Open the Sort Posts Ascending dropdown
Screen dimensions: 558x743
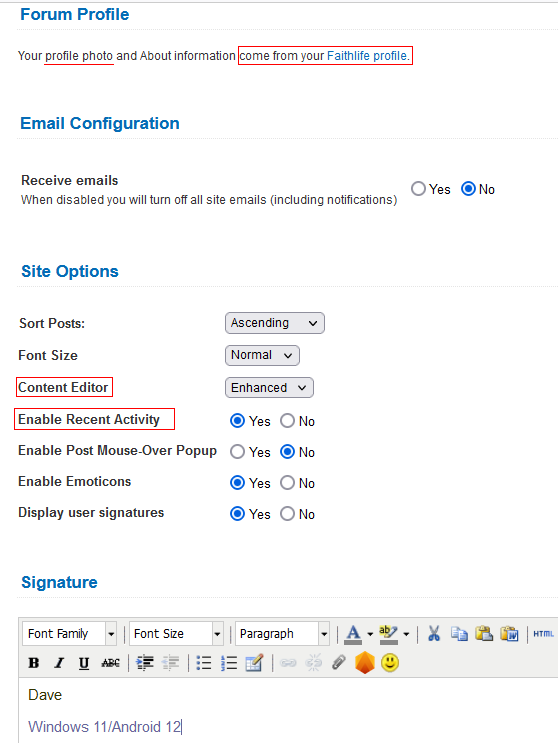(x=275, y=323)
